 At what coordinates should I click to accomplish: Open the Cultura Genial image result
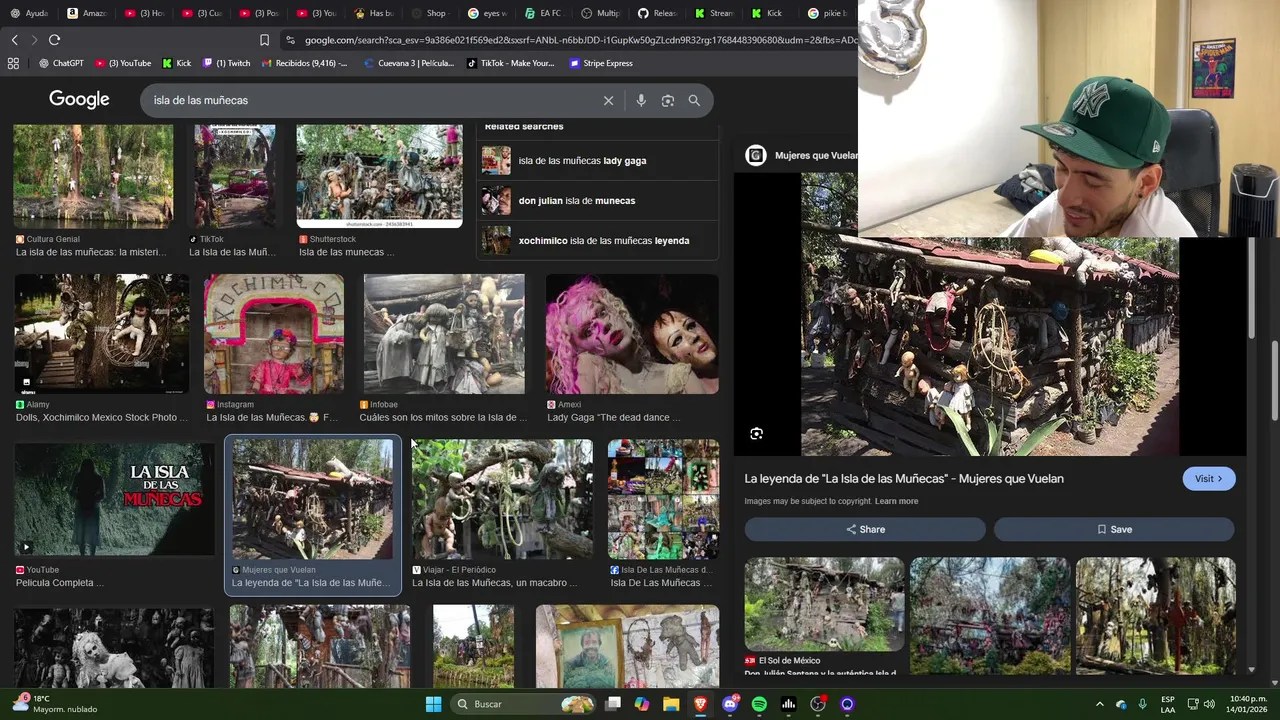pos(93,177)
